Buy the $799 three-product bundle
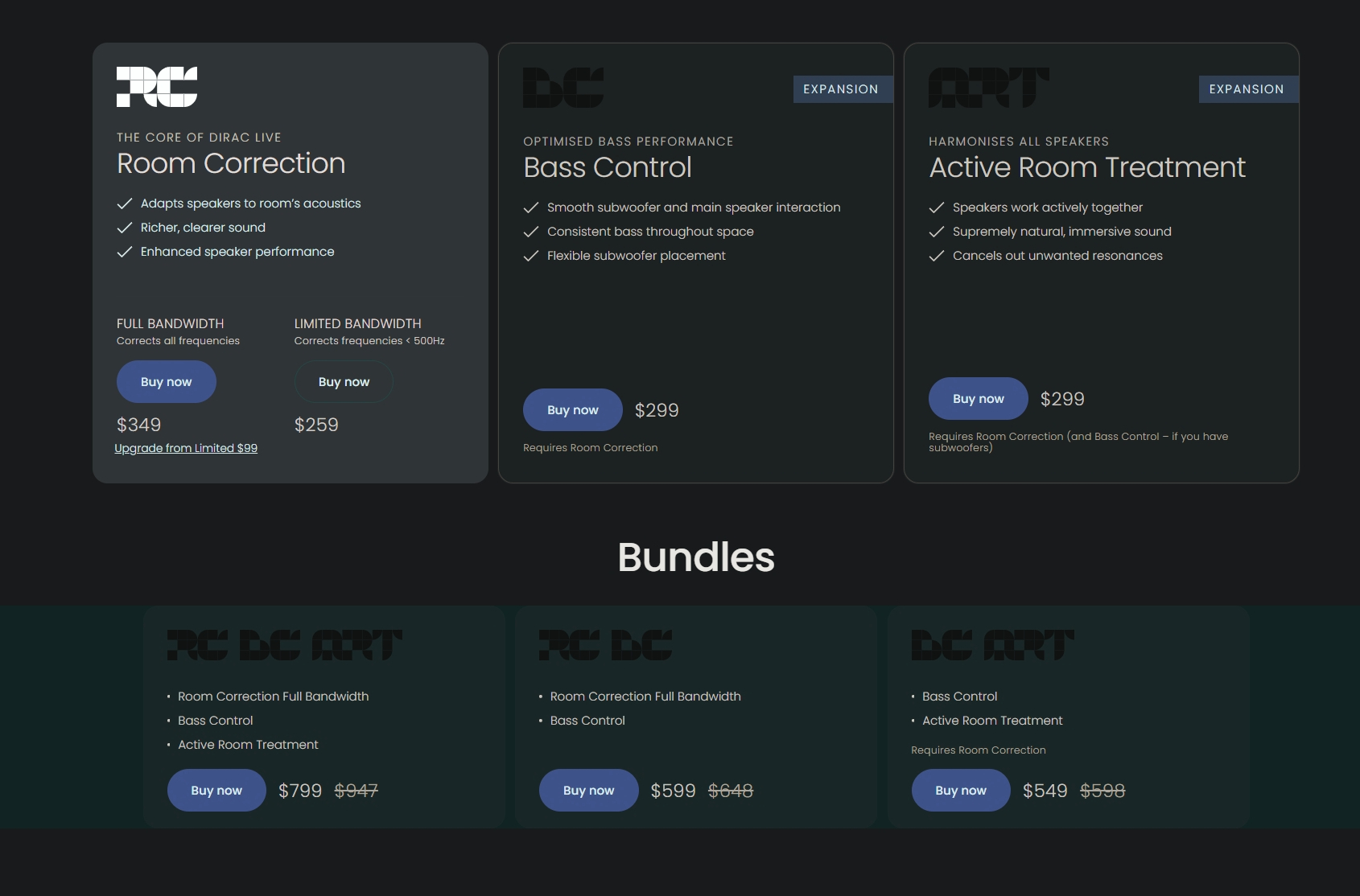Viewport: 1360px width, 896px height. (216, 791)
